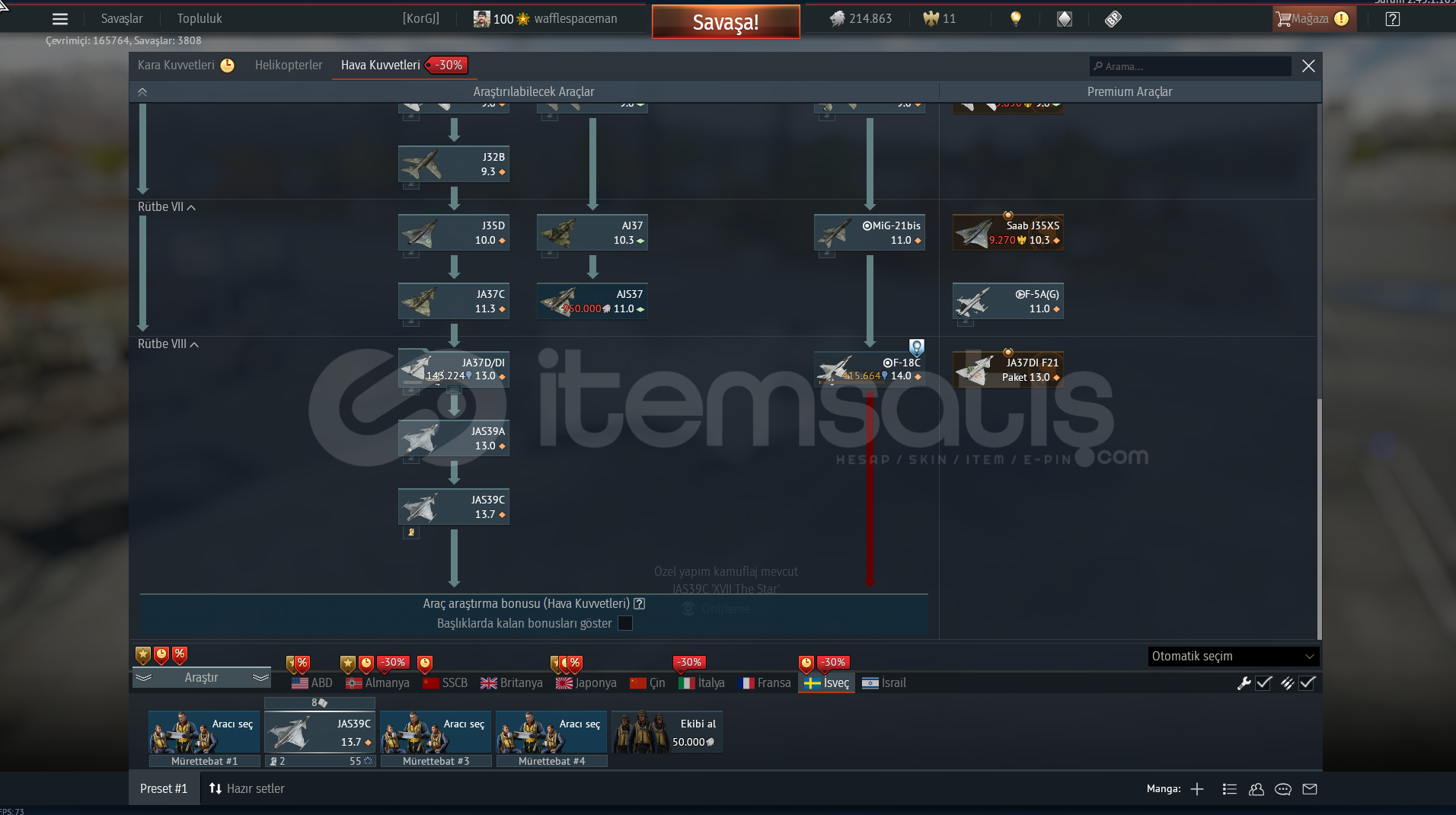Toggle Başlıklarda kalan bonusları göster checkbox
Viewport: 1456px width, 815px height.
click(x=625, y=623)
